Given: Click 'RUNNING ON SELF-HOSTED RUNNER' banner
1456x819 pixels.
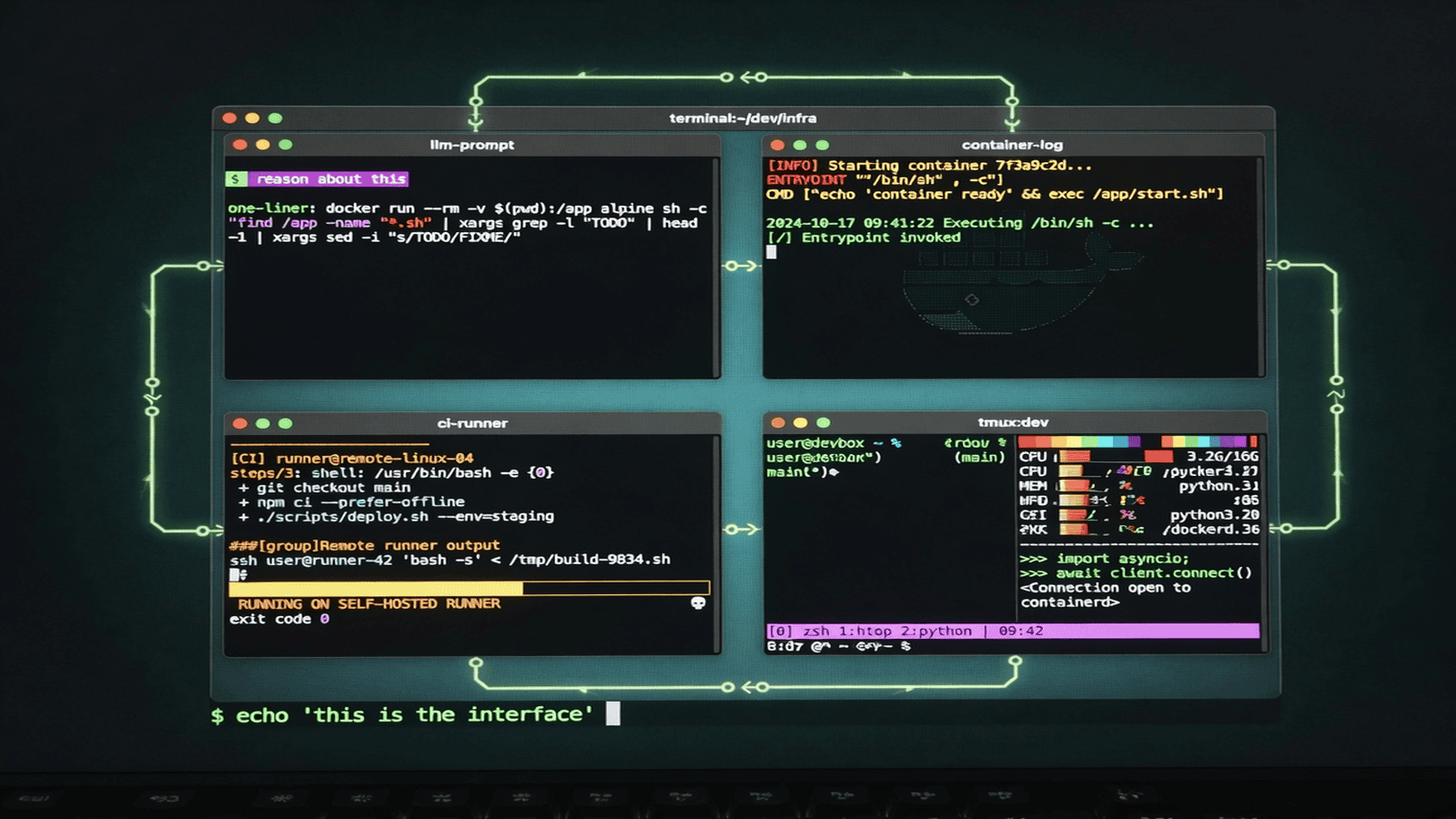Looking at the screenshot, I should pos(369,604).
